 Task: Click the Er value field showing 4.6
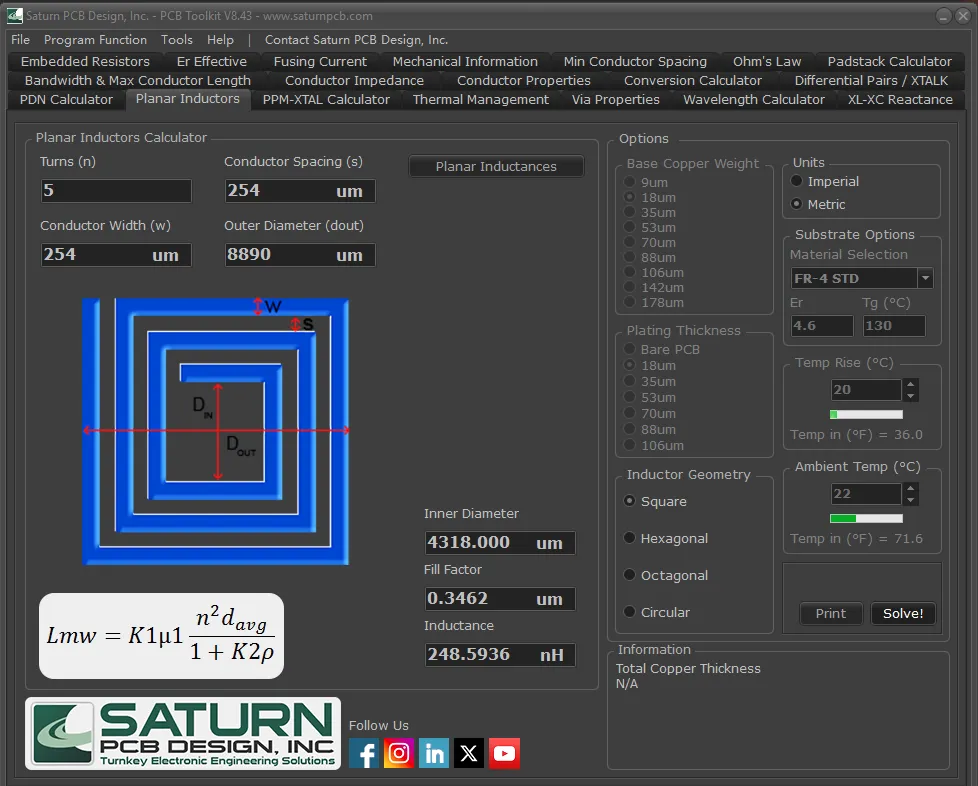pyautogui.click(x=822, y=326)
